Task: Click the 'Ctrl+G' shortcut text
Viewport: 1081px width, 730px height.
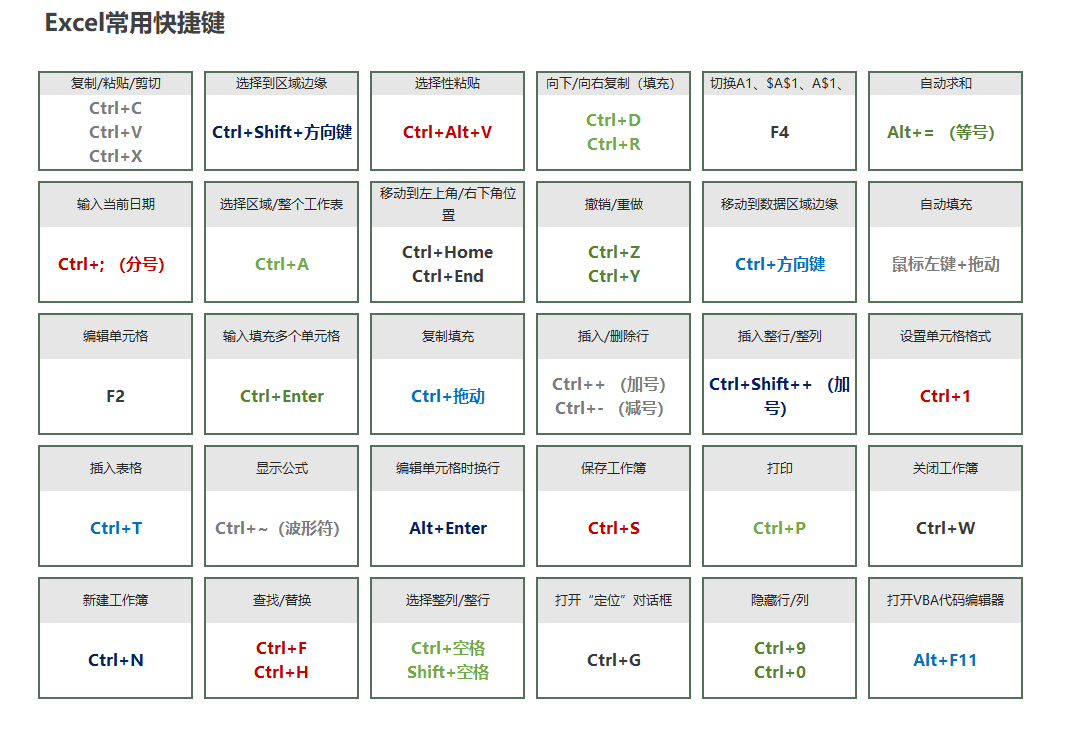Action: (x=614, y=660)
